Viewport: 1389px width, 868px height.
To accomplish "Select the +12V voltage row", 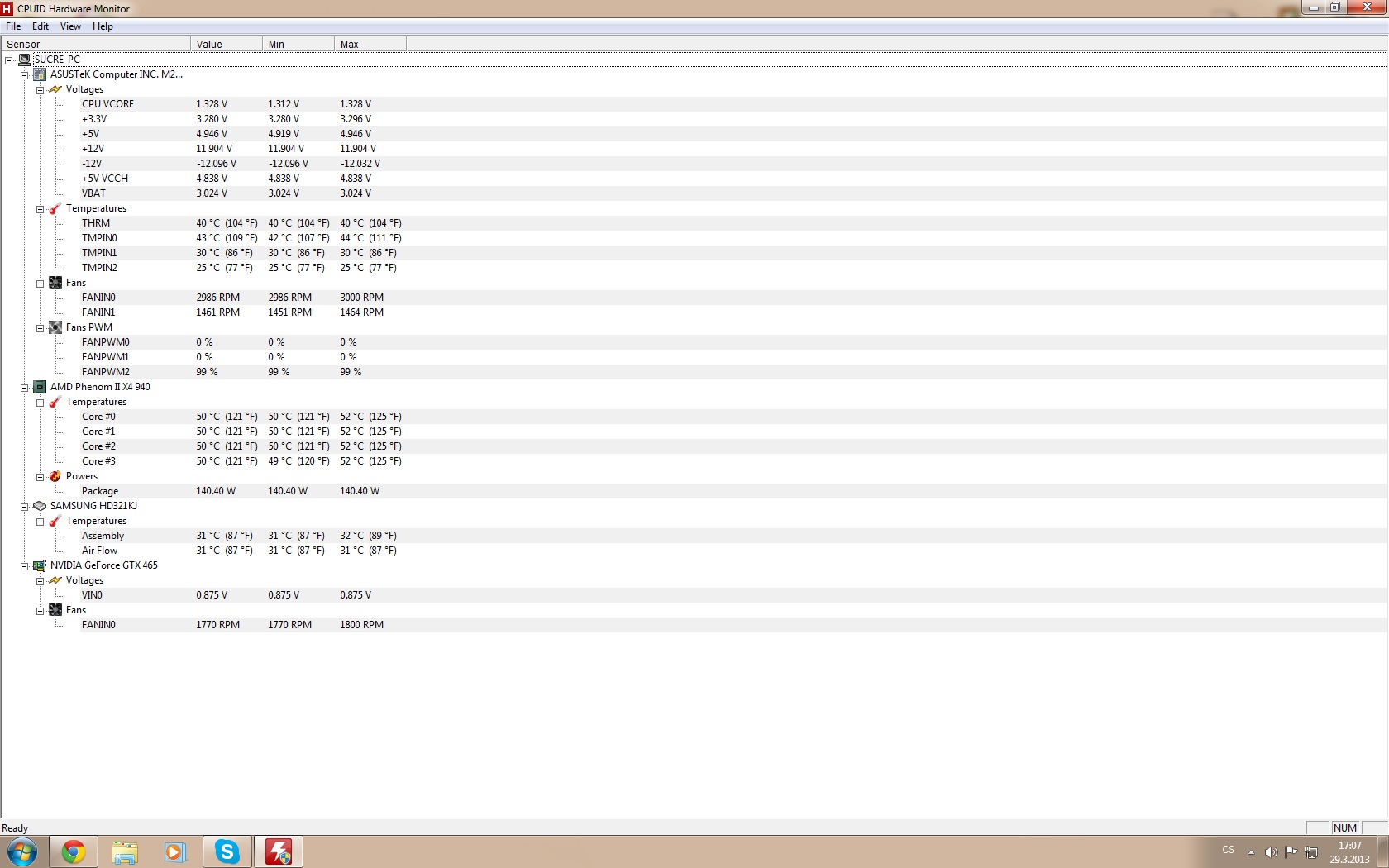I will [693, 149].
